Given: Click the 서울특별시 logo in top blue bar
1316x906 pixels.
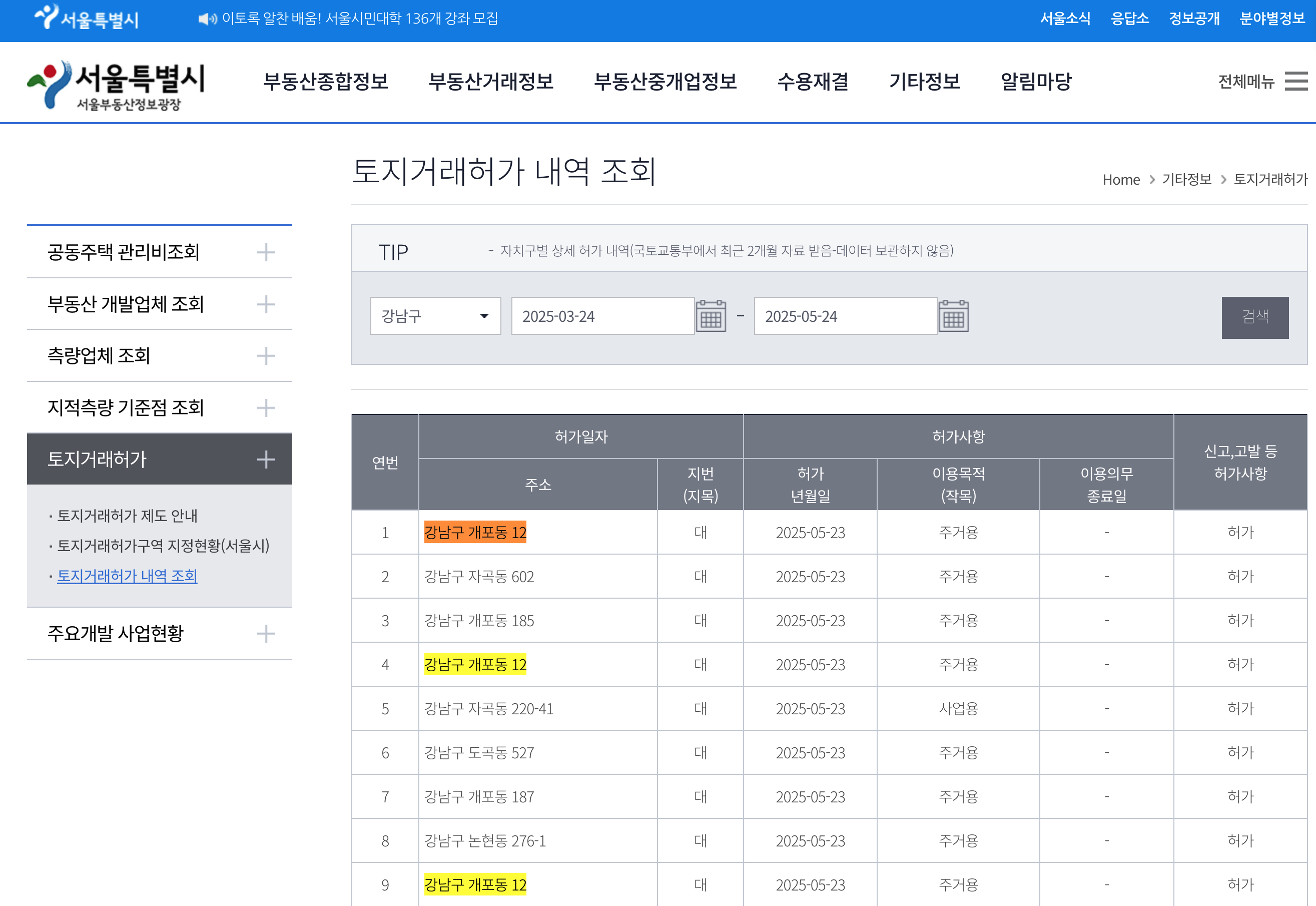Looking at the screenshot, I should [x=86, y=18].
